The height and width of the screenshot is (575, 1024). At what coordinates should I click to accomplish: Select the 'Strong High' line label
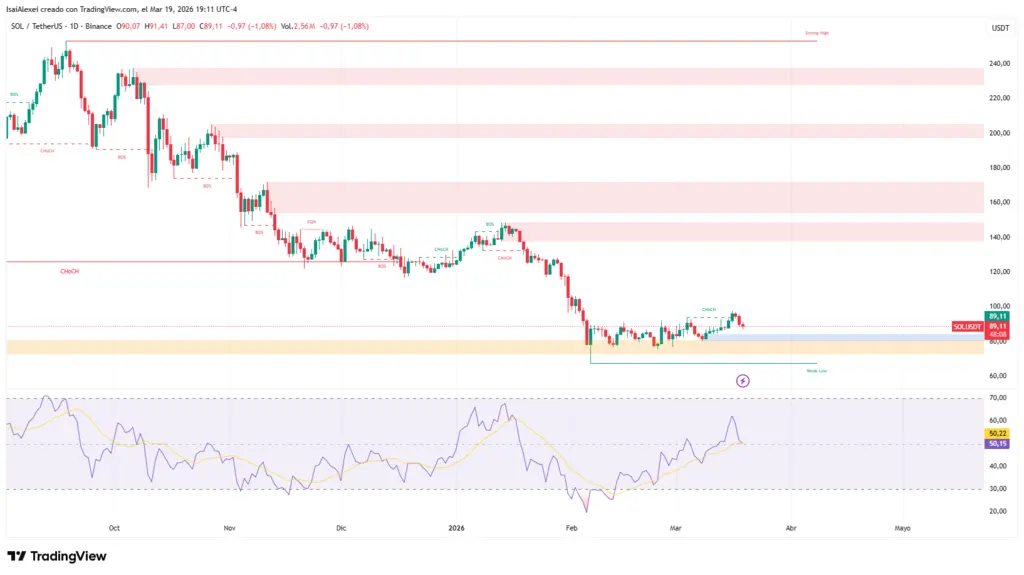[x=816, y=33]
